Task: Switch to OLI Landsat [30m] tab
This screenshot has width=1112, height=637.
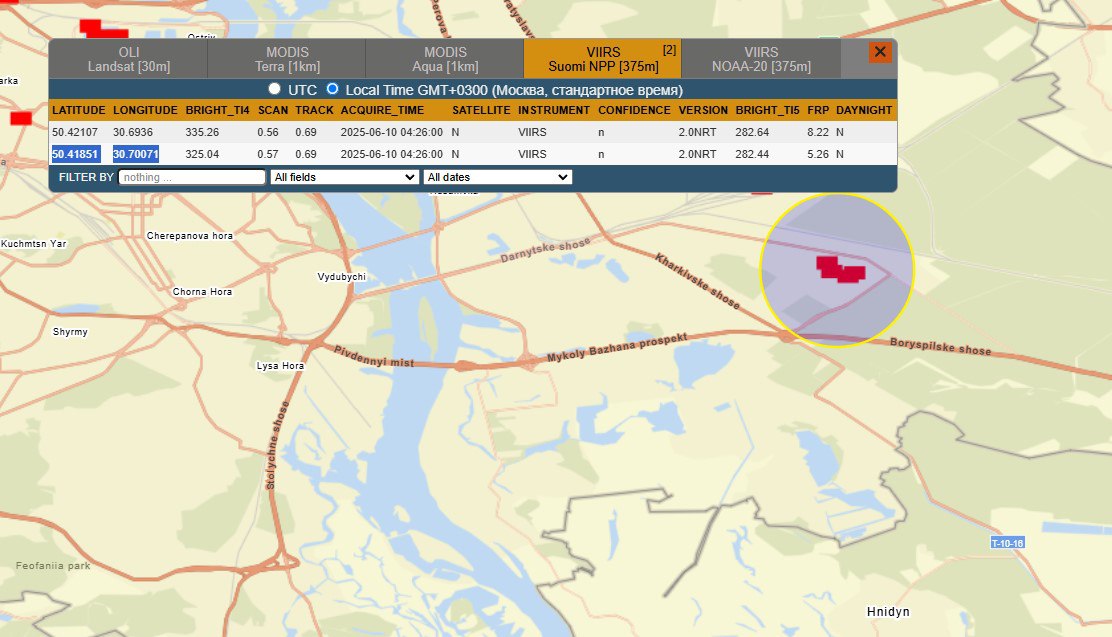Action: pos(128,59)
